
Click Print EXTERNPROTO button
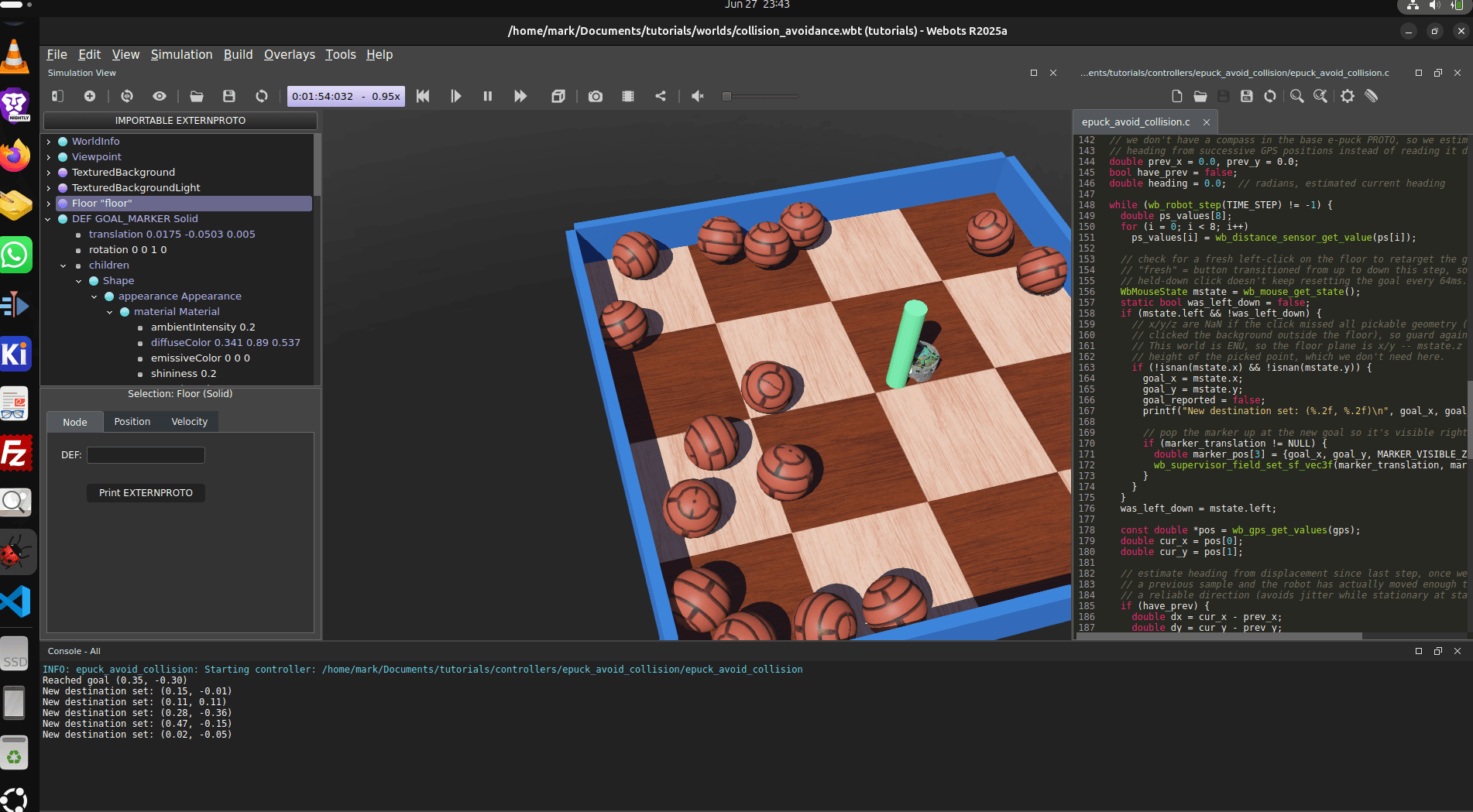(x=146, y=493)
